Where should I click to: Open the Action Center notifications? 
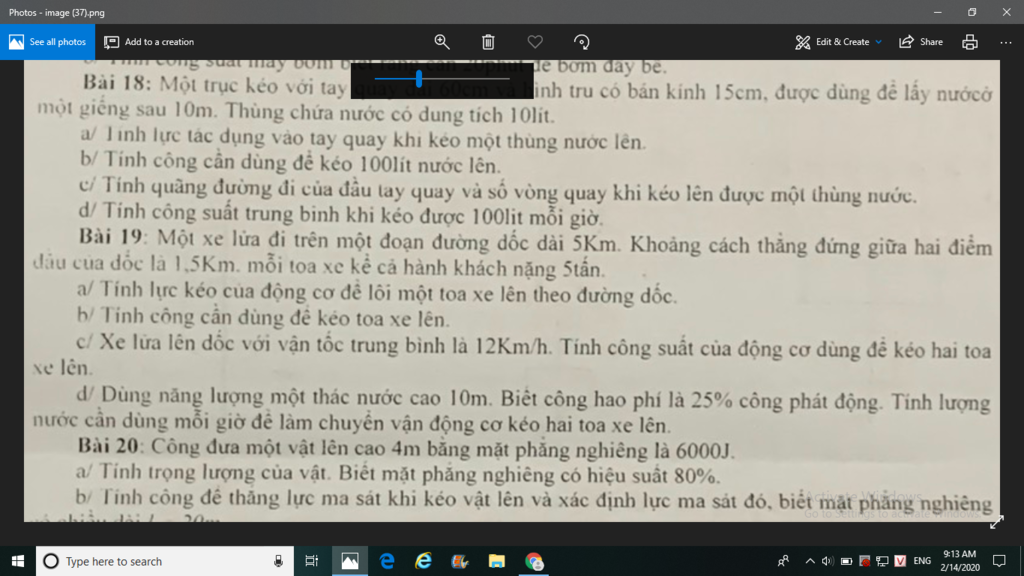click(x=999, y=561)
